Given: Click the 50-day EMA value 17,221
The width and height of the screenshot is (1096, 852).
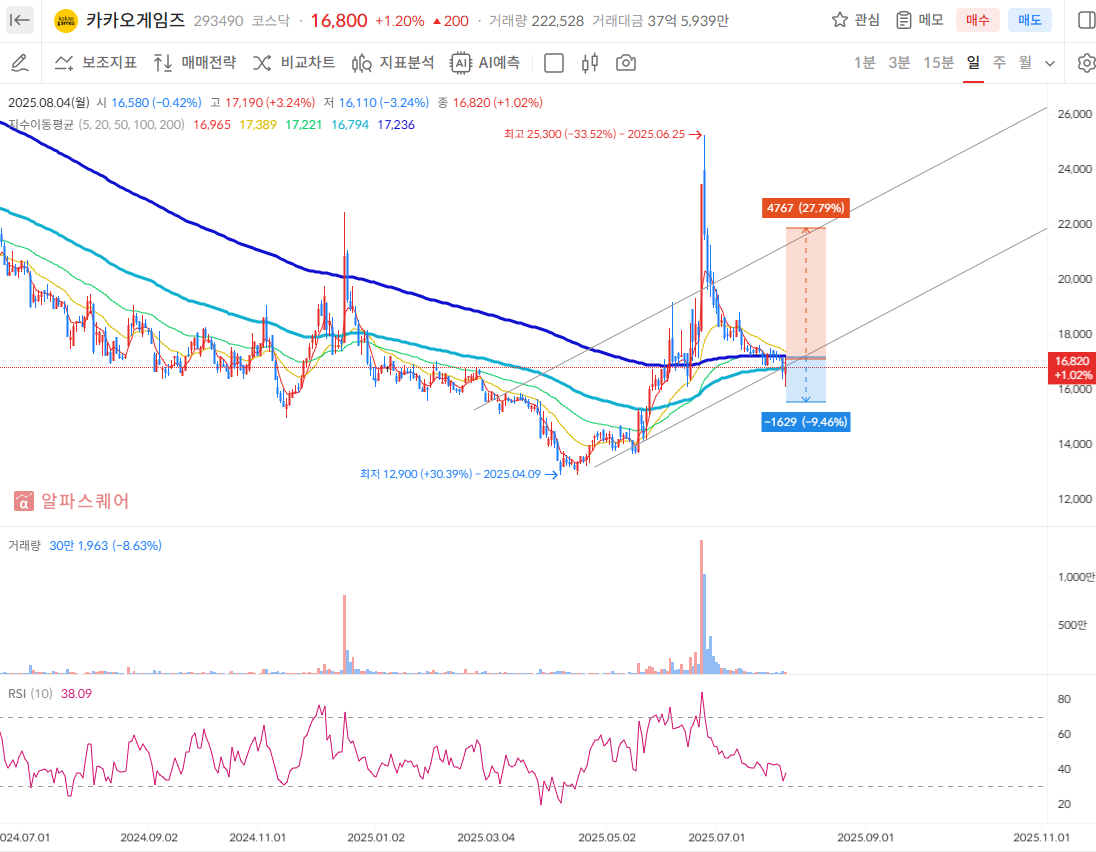Looking at the screenshot, I should click(304, 124).
